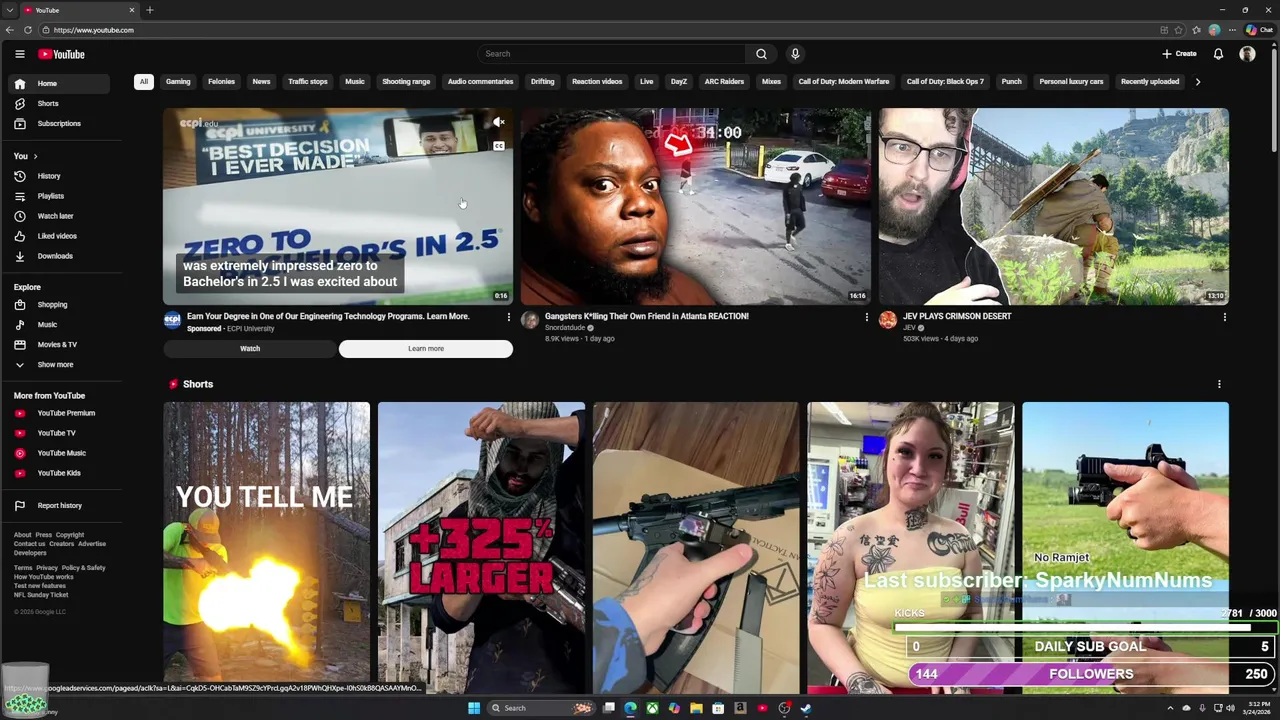
Task: Show next filter chips arrow
Action: pos(1198,82)
